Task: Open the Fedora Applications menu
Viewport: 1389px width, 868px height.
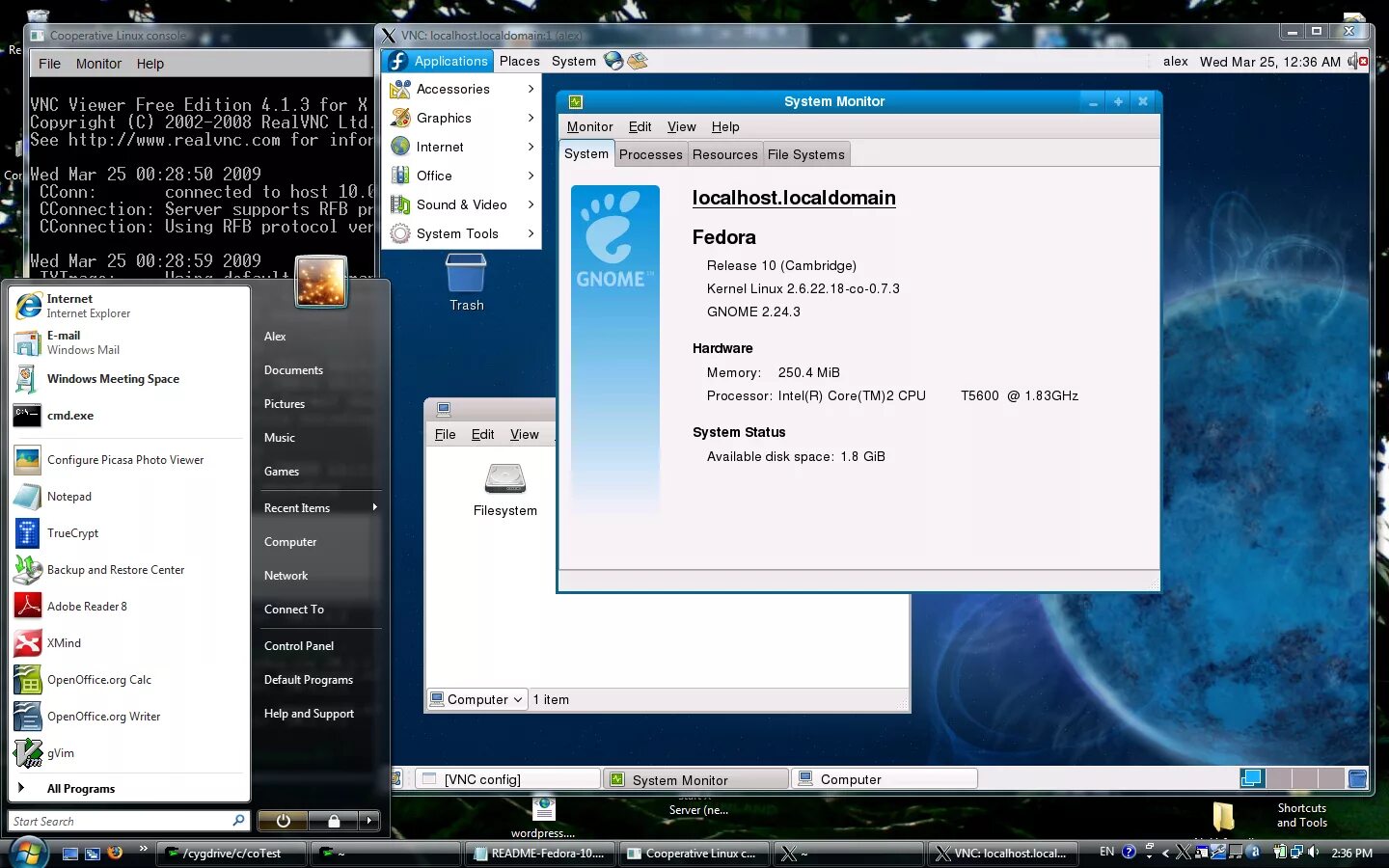Action: pyautogui.click(x=438, y=61)
